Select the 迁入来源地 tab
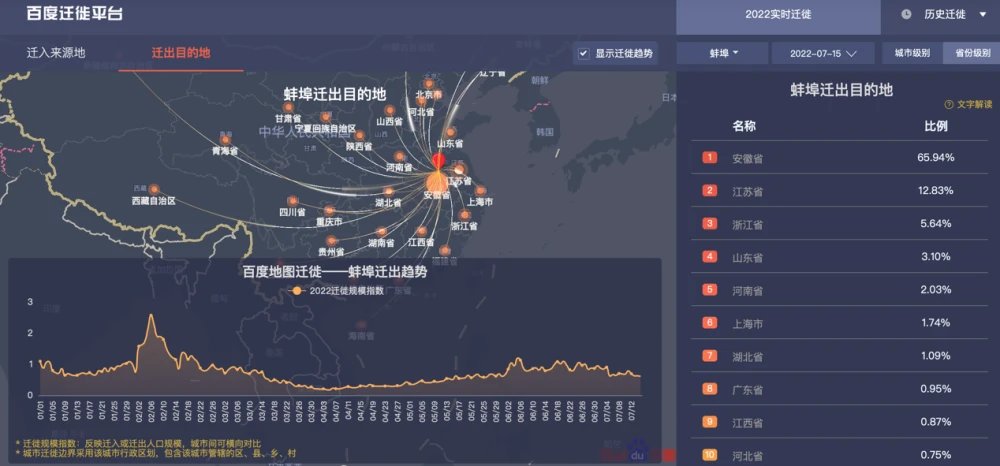 pos(56,53)
